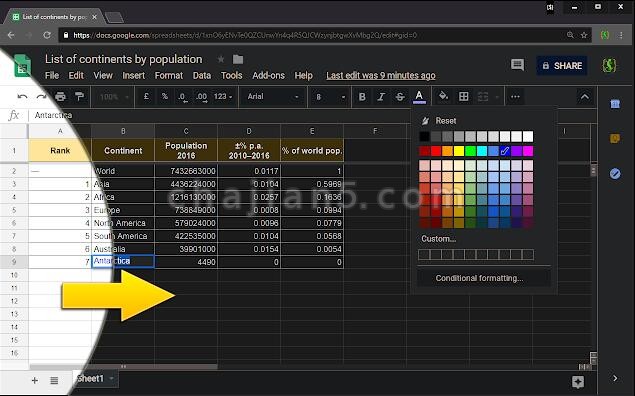The height and width of the screenshot is (396, 635).
Task: Bookmark this page with star icon
Action: (x=584, y=35)
